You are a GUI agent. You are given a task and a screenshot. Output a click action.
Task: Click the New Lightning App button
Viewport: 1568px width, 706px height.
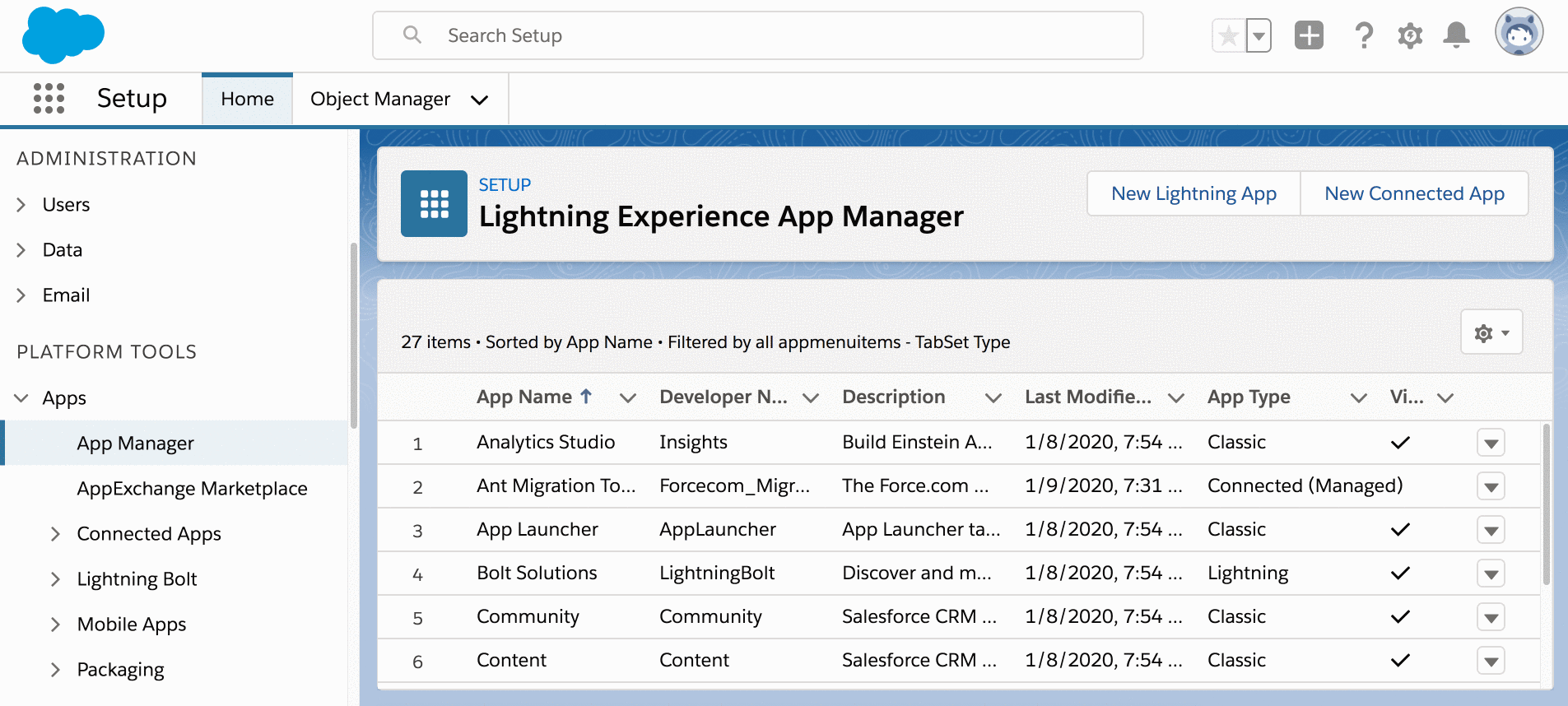click(x=1193, y=193)
